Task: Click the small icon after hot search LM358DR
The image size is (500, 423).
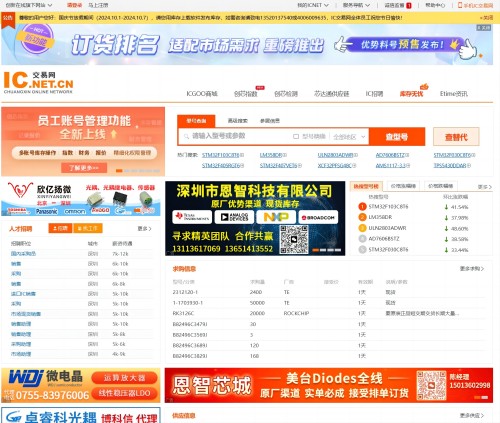Action: coord(285,155)
